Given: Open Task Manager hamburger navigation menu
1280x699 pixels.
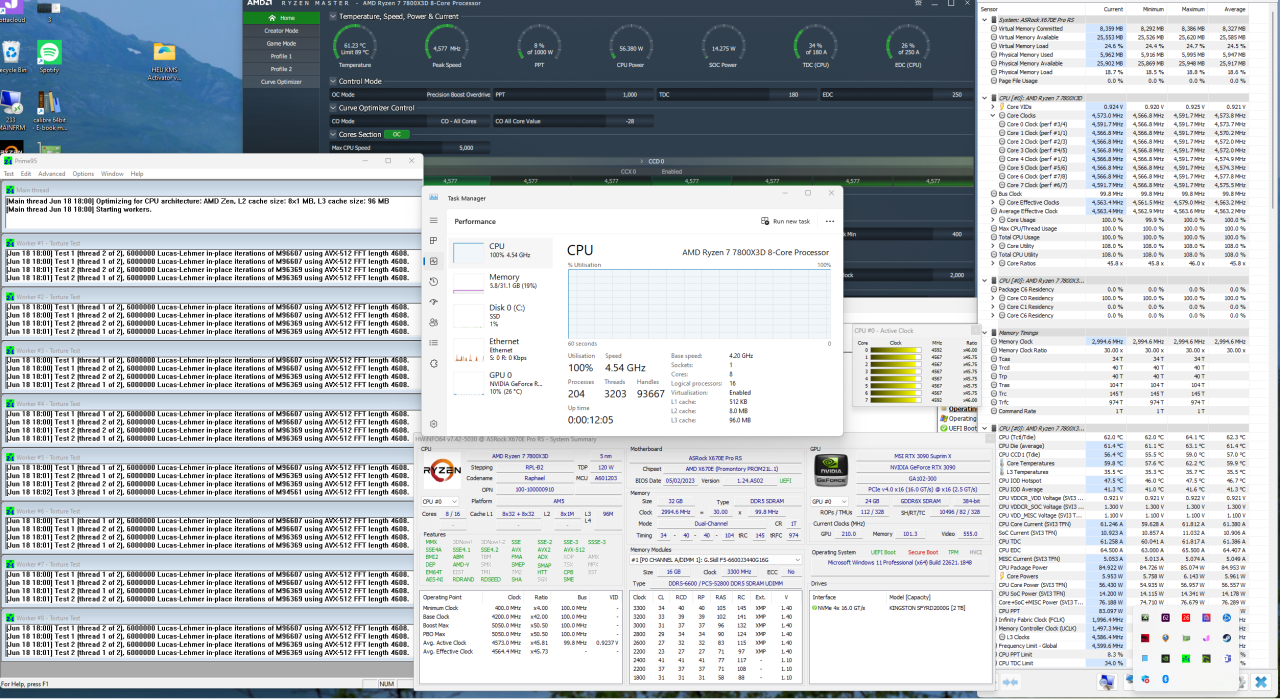Looking at the screenshot, I should (x=433, y=220).
